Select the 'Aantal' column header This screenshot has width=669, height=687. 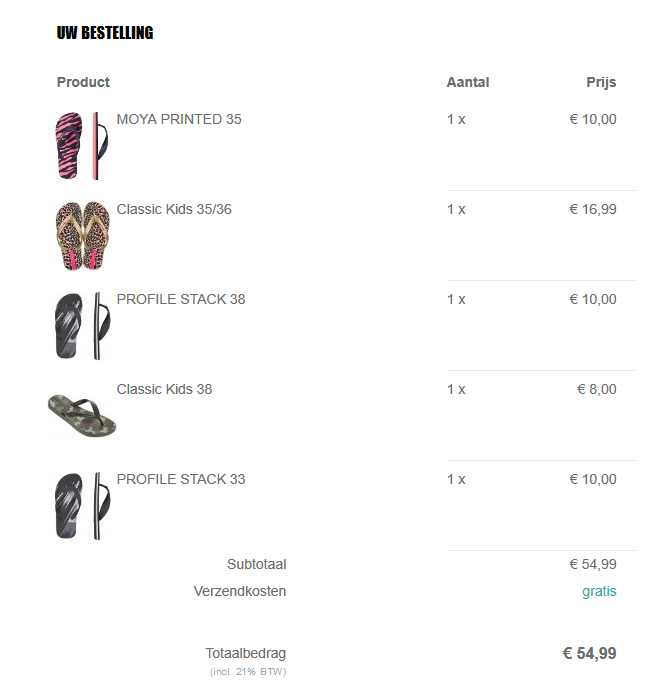467,82
